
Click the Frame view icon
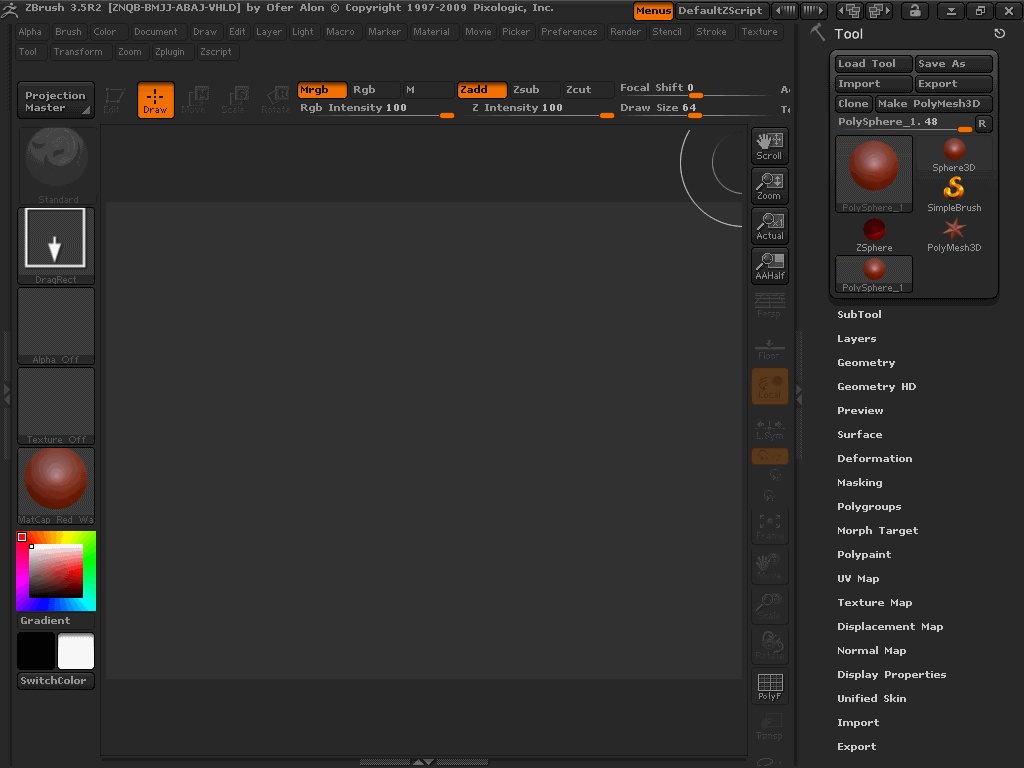coord(769,526)
